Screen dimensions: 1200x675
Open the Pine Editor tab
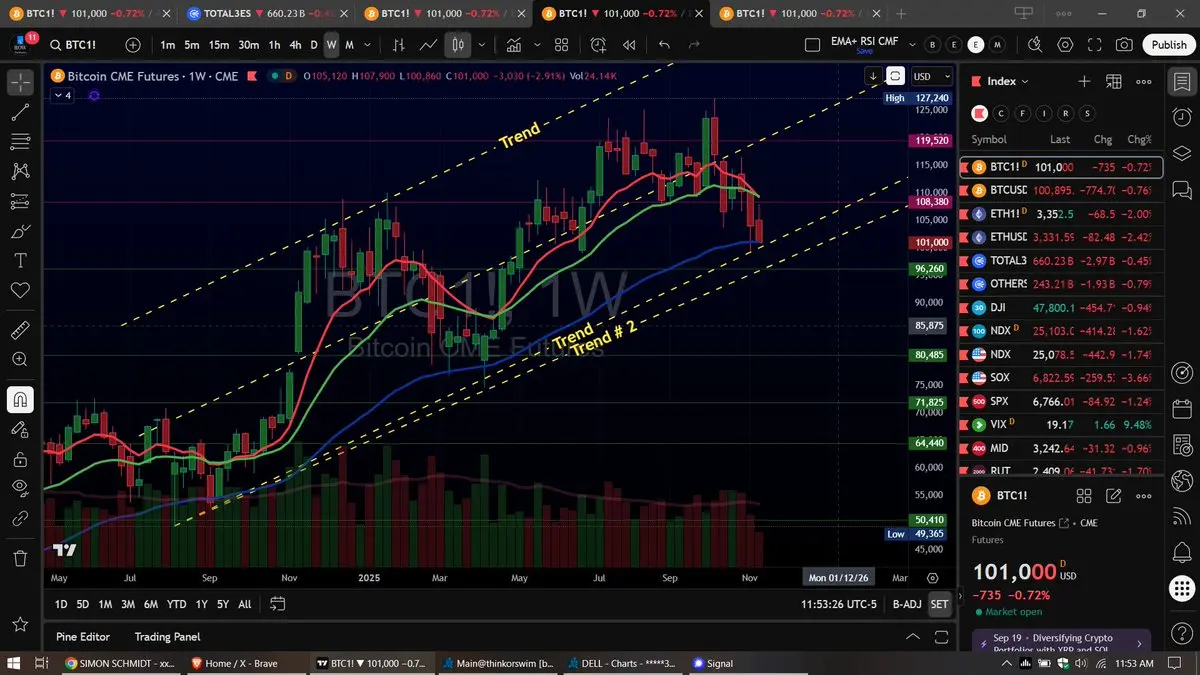(83, 636)
